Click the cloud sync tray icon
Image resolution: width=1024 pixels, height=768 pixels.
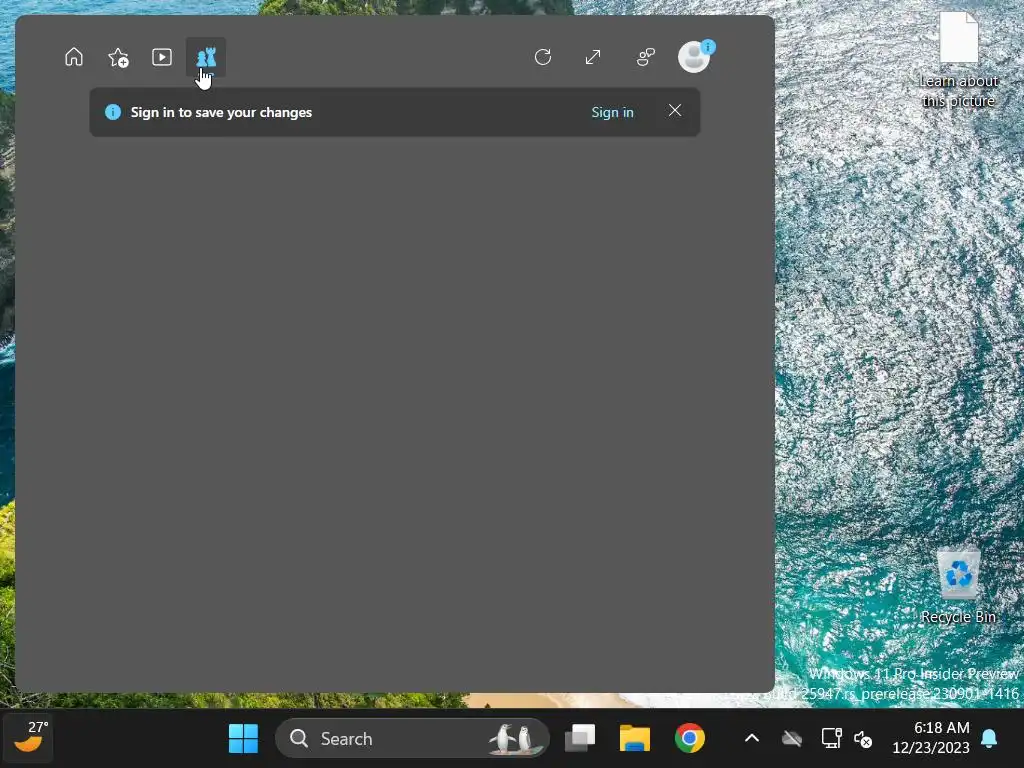(792, 739)
